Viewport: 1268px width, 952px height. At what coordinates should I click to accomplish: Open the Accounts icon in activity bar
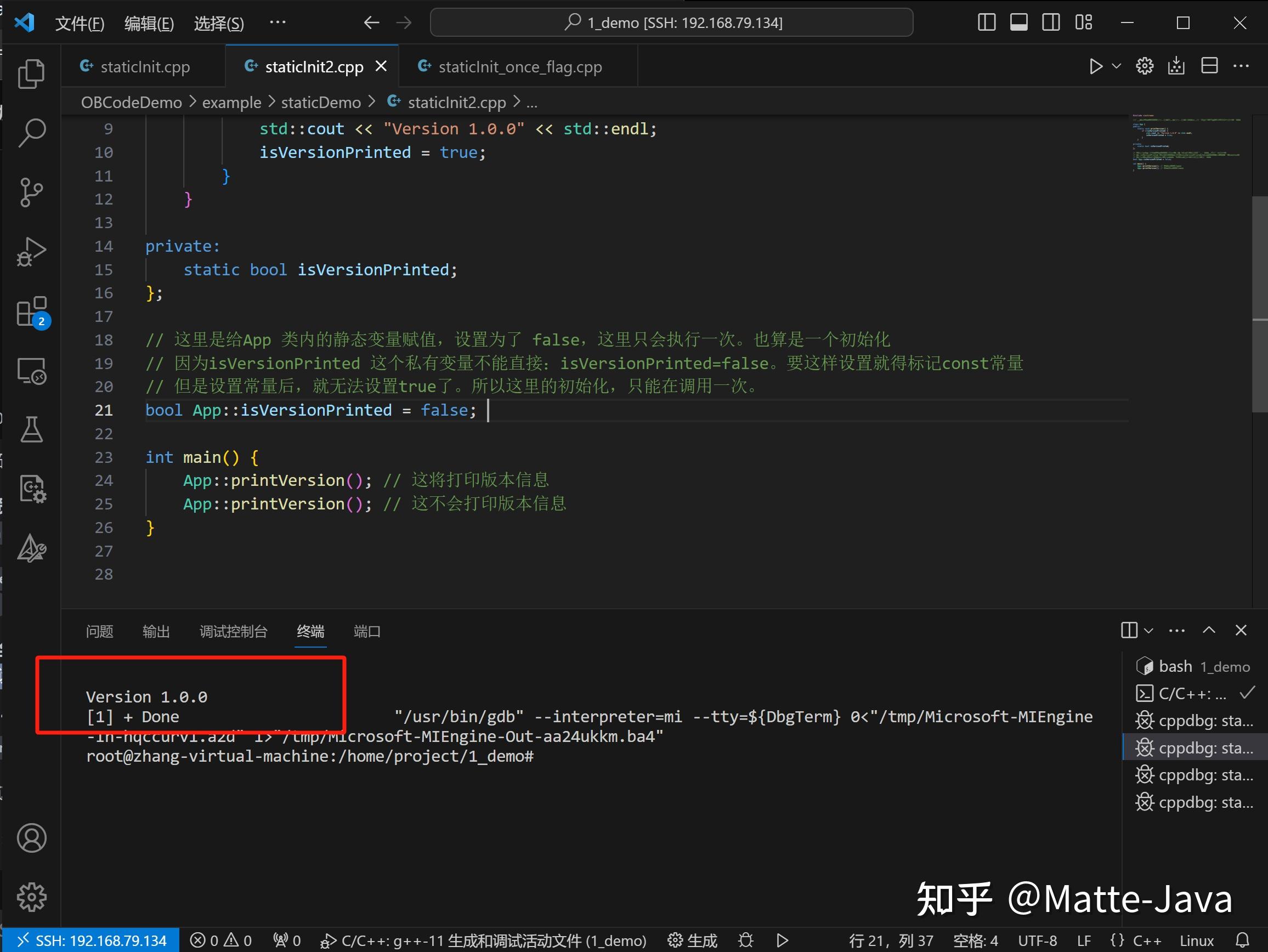32,838
